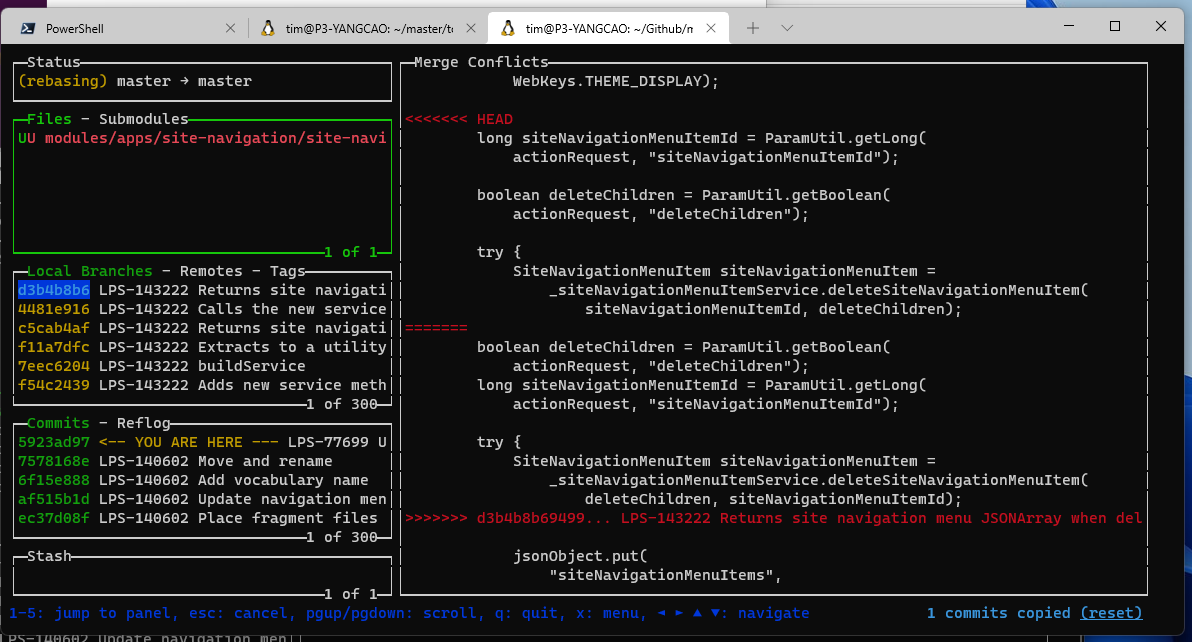Click the ======= conflict separator line
The width and height of the screenshot is (1192, 642).
[436, 328]
